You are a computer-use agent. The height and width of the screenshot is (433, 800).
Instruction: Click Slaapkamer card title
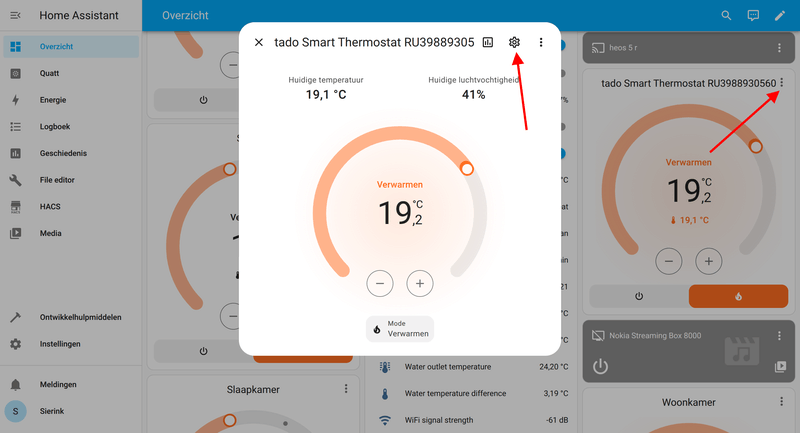(253, 390)
